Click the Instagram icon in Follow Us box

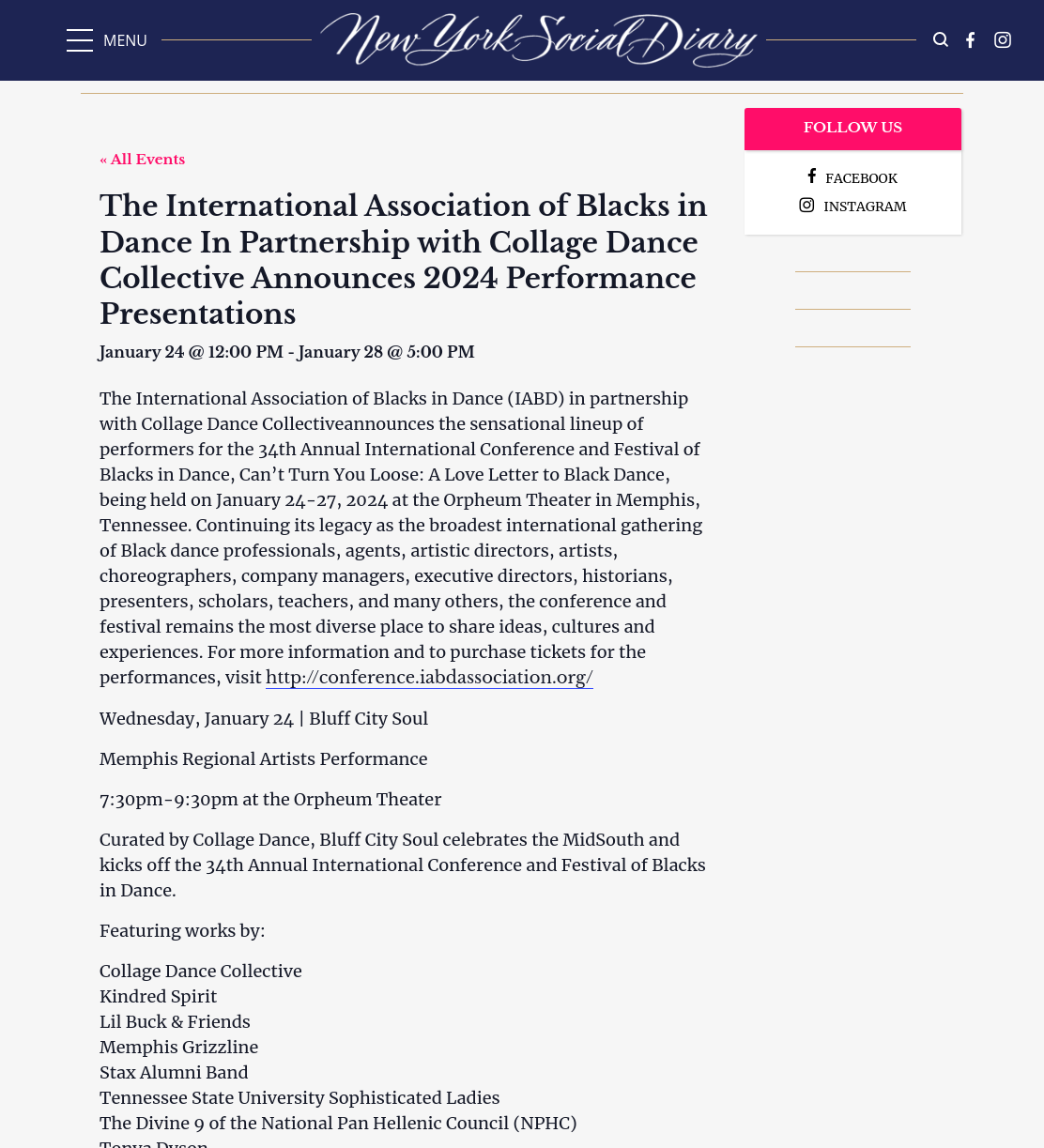(x=806, y=205)
